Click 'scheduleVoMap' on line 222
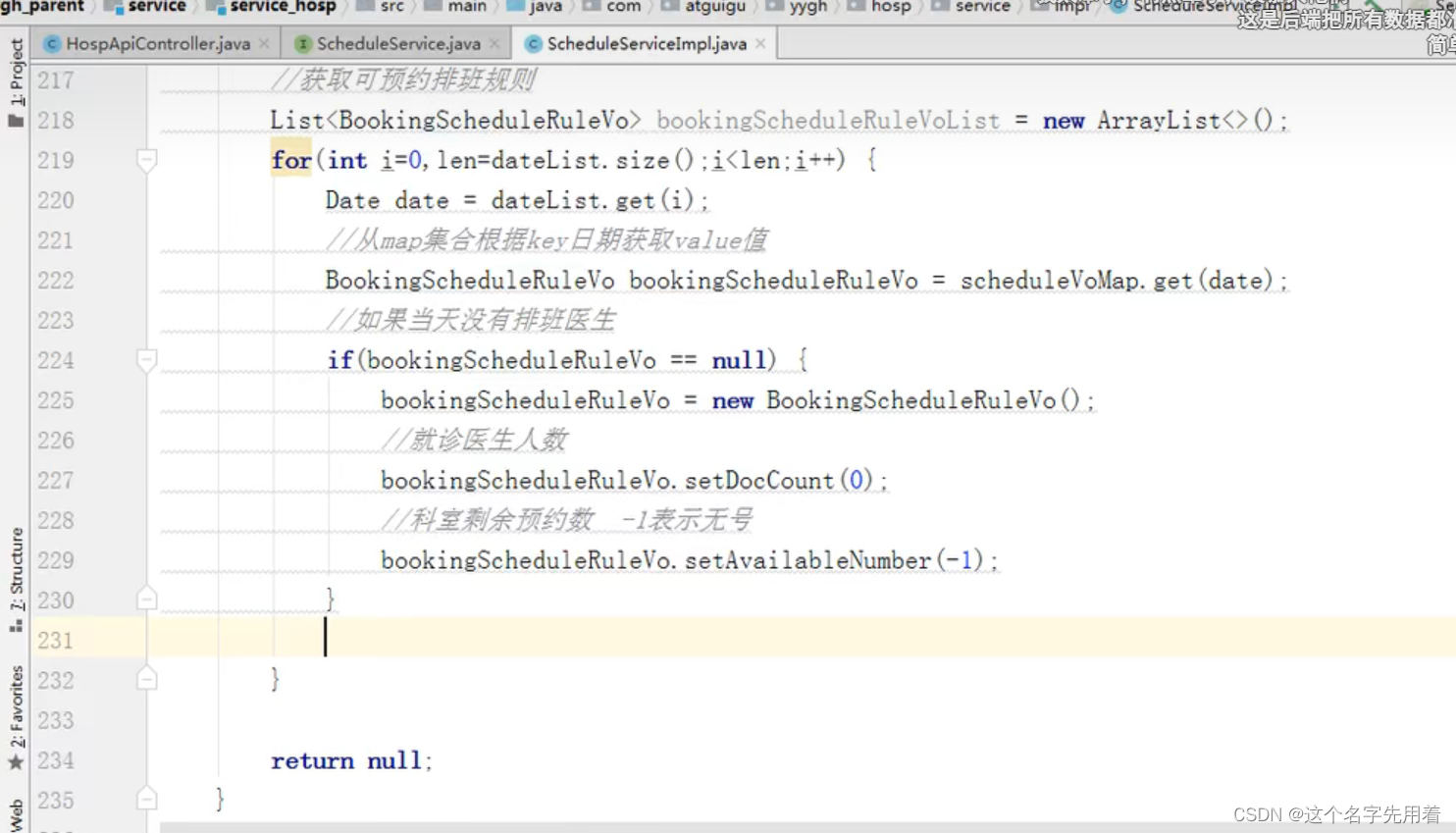This screenshot has width=1456, height=833. click(x=1051, y=281)
